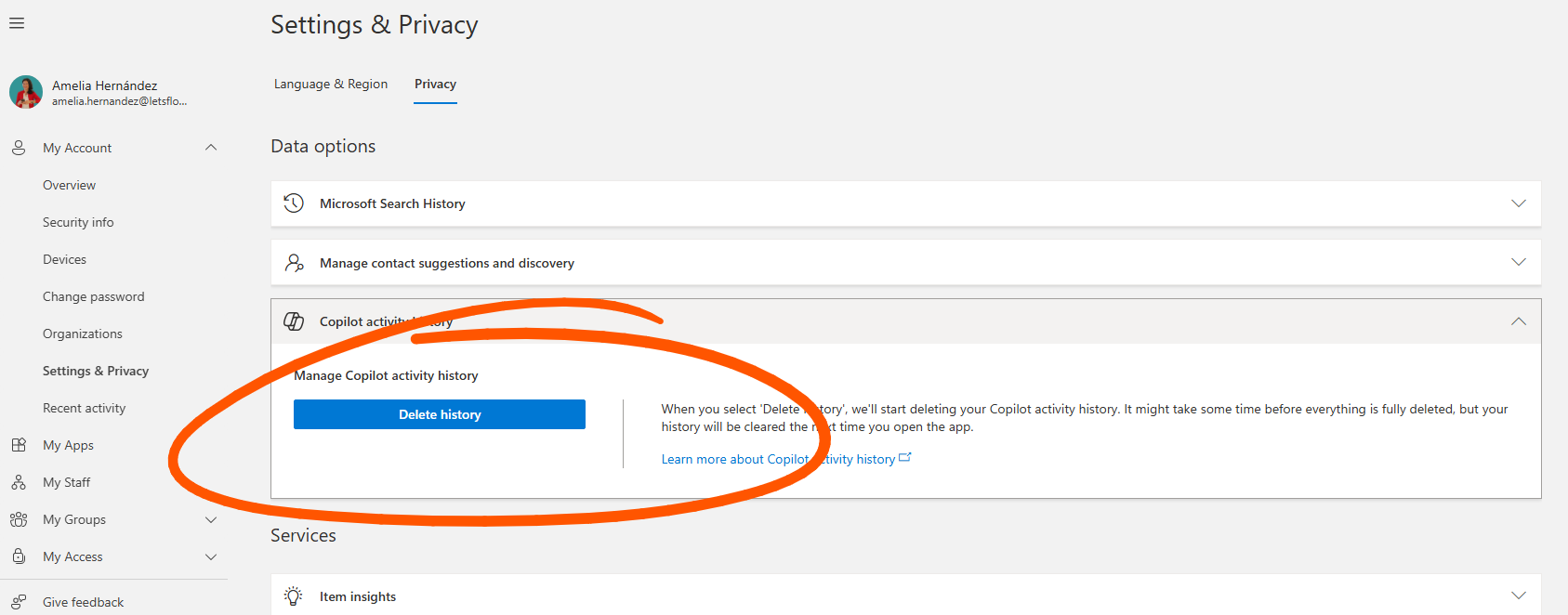Viewport: 1568px width, 615px height.
Task: Click the My Groups people icon
Action: 19,519
